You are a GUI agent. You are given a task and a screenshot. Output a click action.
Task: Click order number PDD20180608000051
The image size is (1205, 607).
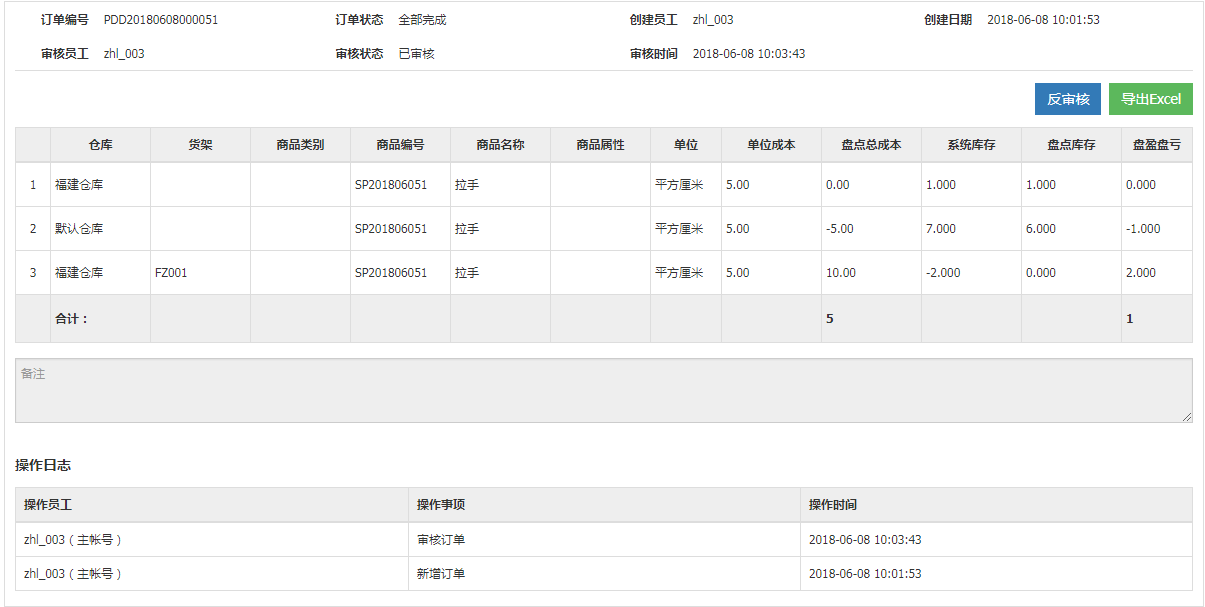coord(161,20)
